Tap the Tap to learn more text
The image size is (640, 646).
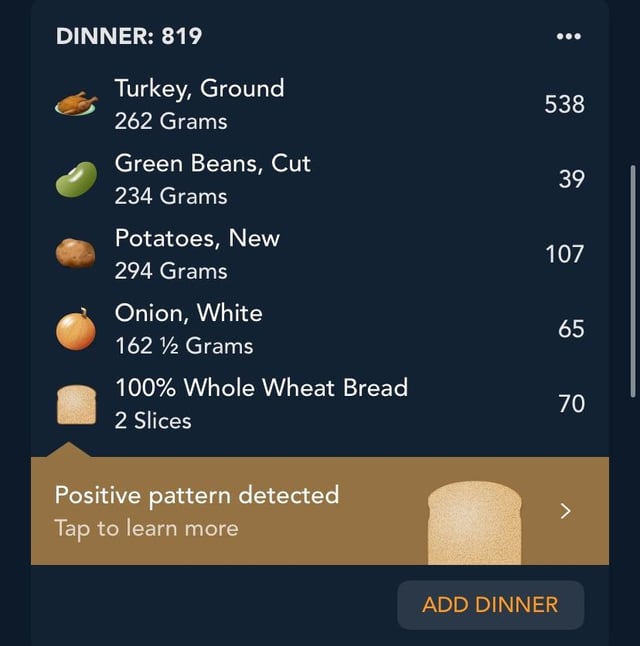tap(146, 529)
